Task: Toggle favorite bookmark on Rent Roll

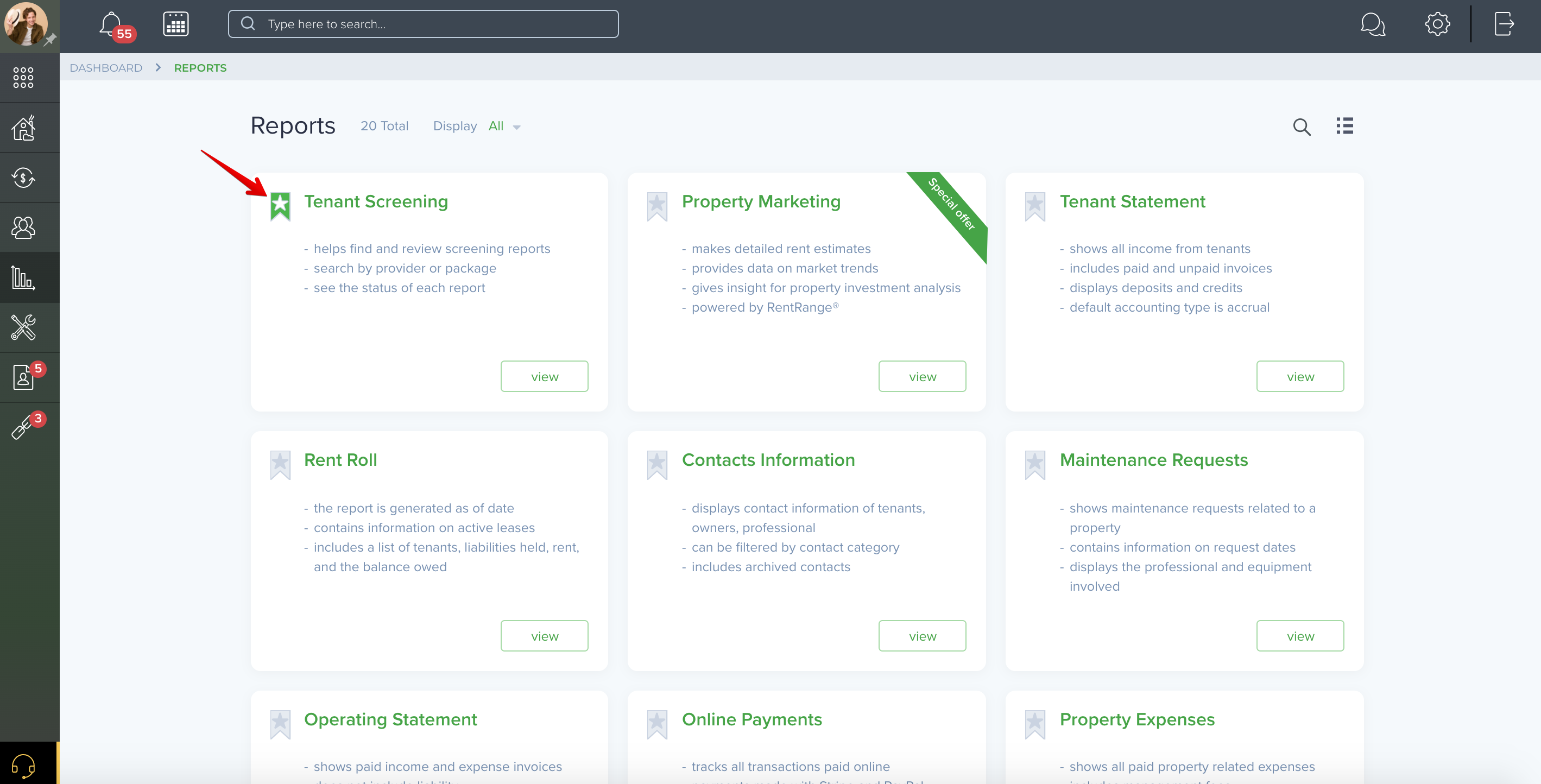Action: click(x=280, y=465)
